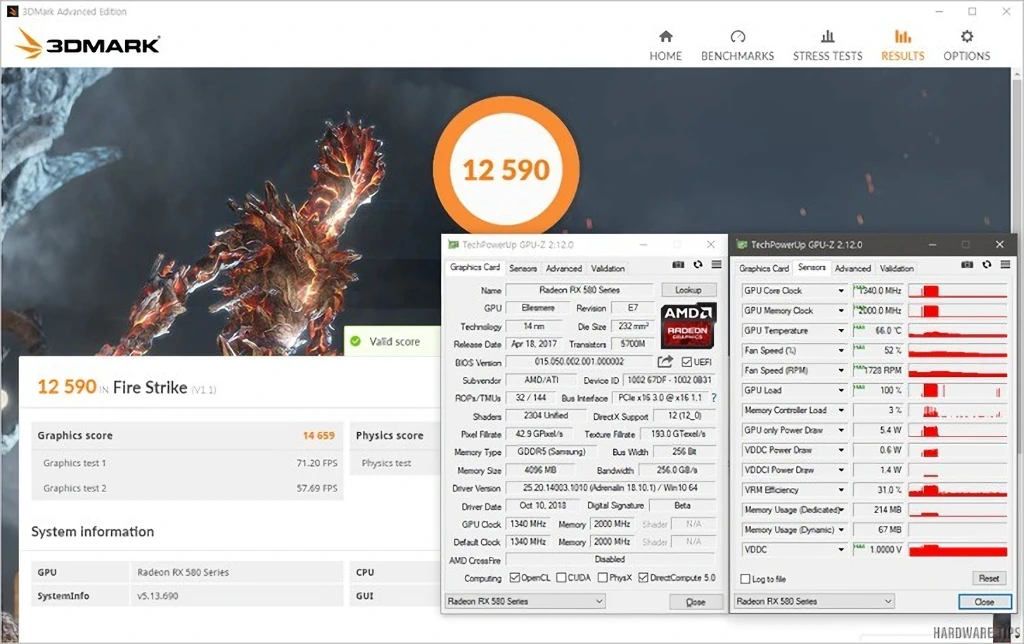Expand the GPU Temperature sensor dropdown

click(840, 330)
